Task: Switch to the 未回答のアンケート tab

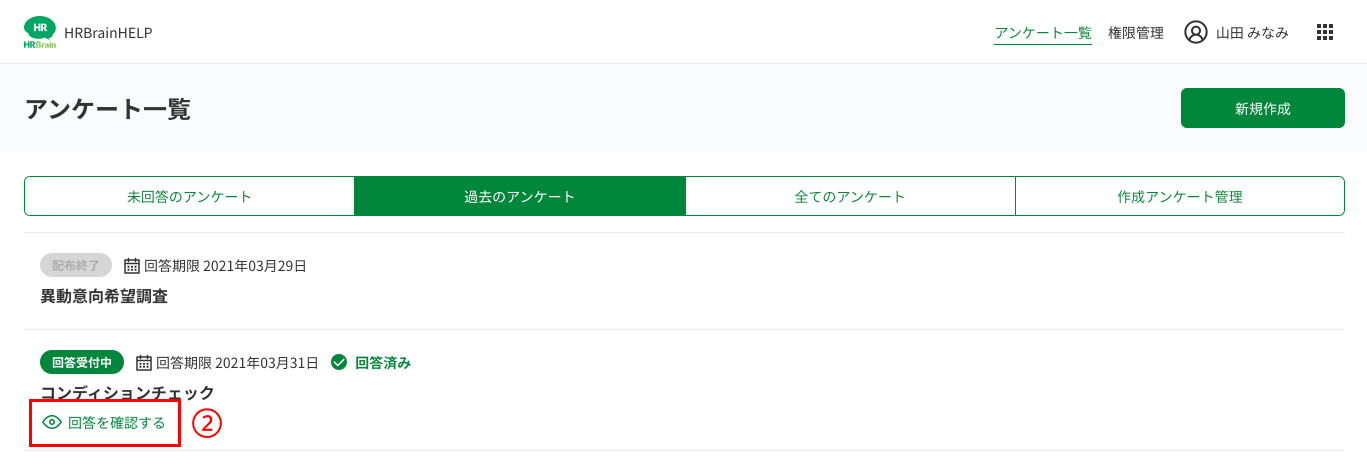Action: (189, 196)
